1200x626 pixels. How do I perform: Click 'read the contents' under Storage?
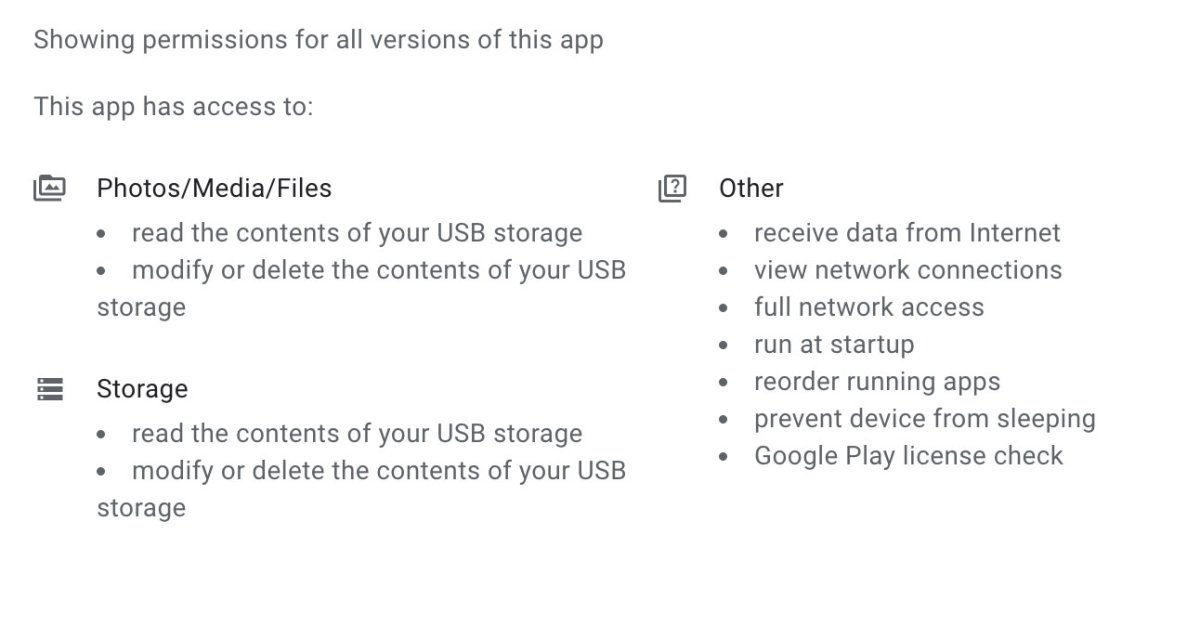click(x=356, y=434)
